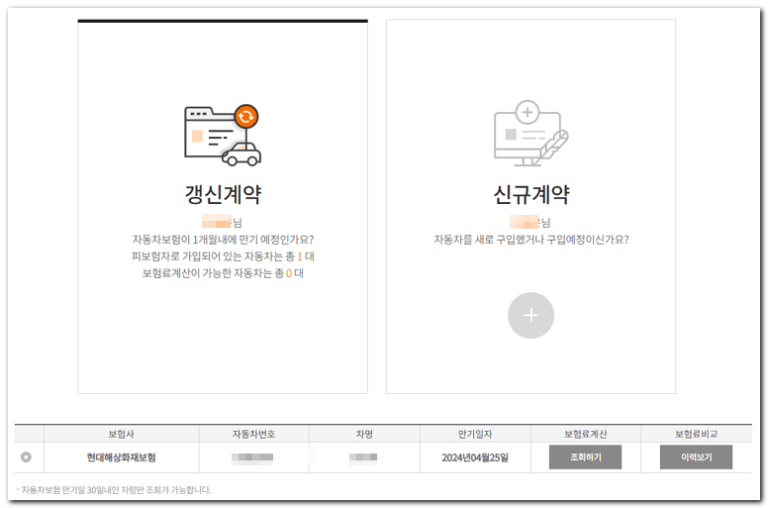Open history with the 이력보기 button
Screen dimensions: 768x508
696,457
